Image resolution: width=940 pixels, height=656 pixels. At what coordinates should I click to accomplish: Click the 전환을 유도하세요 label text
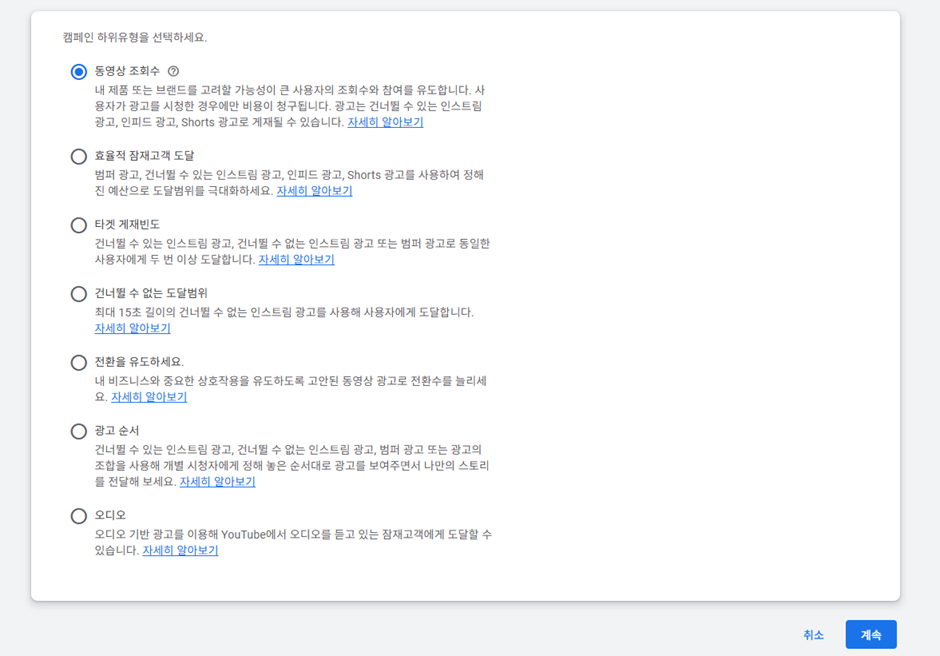[x=139, y=362]
